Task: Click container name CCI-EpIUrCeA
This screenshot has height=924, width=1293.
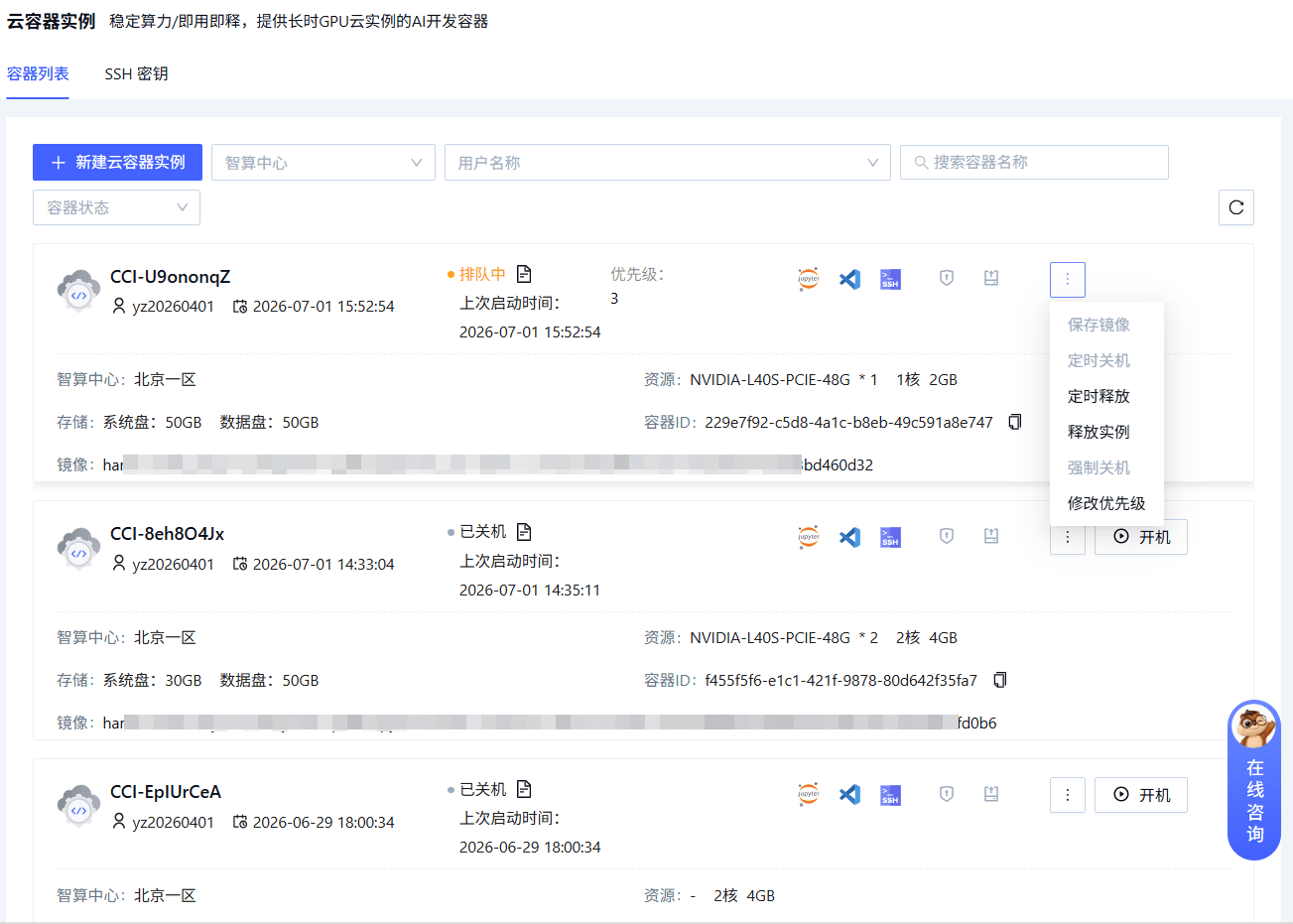Action: (x=166, y=792)
